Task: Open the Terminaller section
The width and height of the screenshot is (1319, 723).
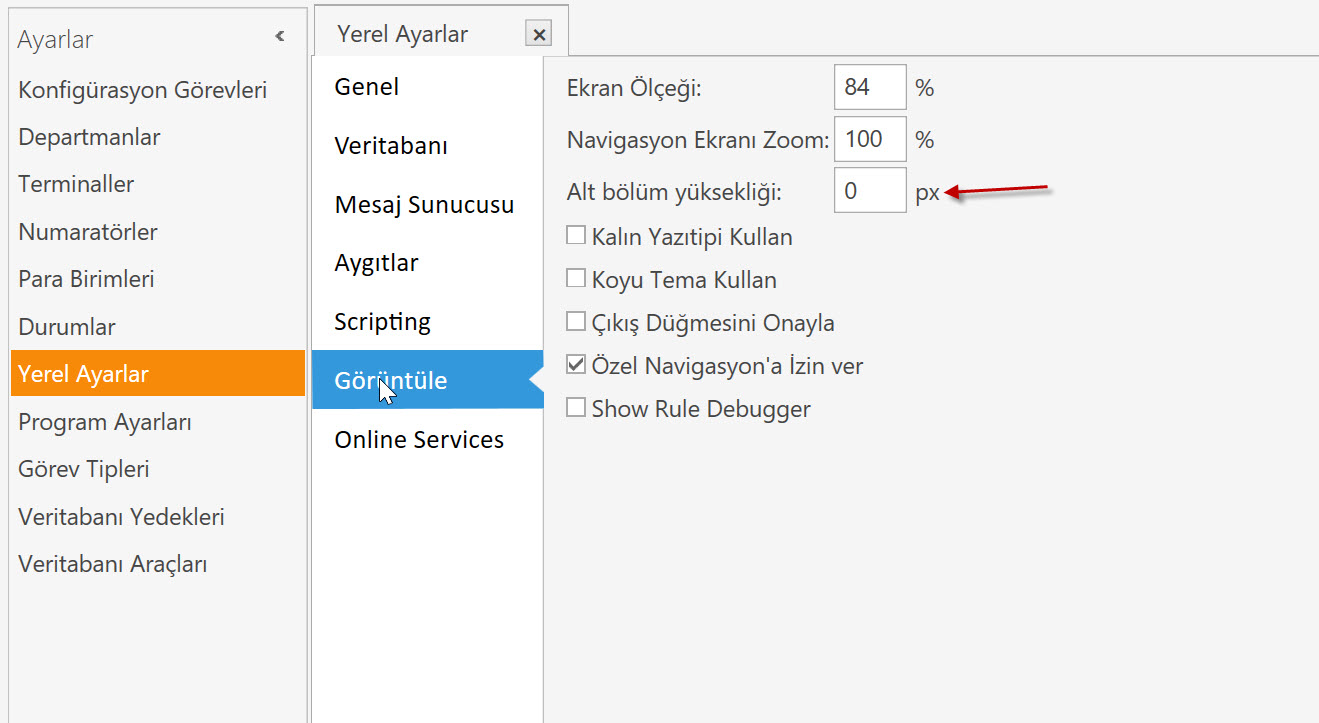Action: pos(76,184)
